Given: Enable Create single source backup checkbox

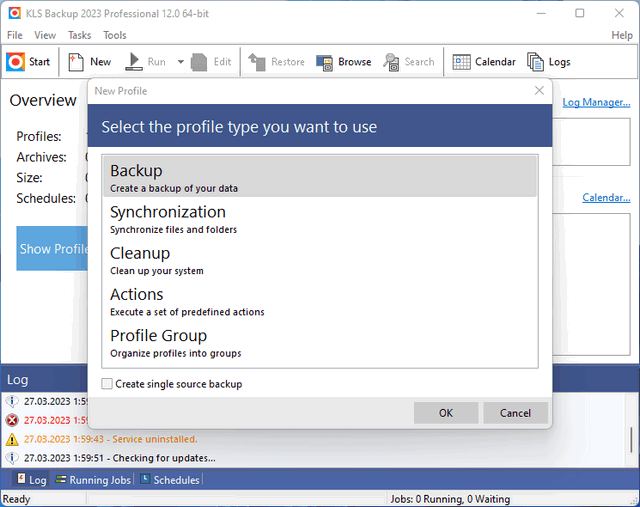Looking at the screenshot, I should [108, 384].
